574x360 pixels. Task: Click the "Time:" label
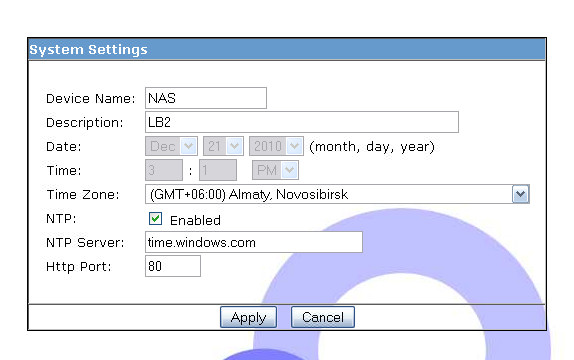64,170
